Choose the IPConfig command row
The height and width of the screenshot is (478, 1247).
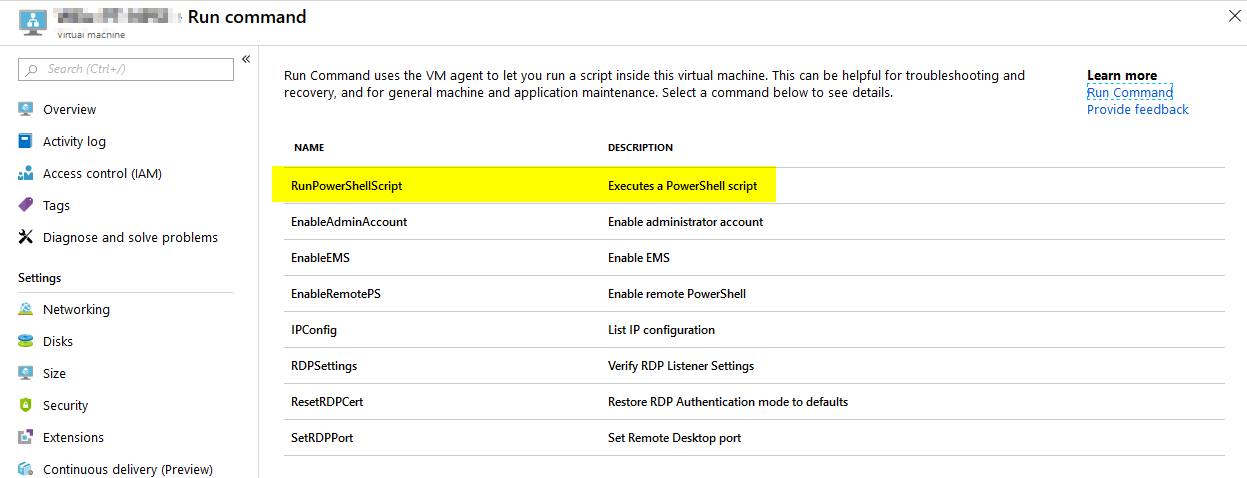click(314, 330)
